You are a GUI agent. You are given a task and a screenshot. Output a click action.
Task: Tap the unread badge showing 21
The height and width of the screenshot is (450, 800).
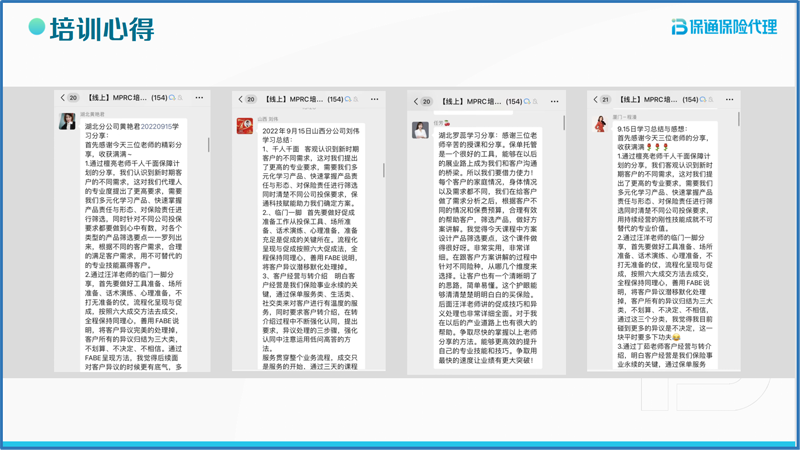605,99
